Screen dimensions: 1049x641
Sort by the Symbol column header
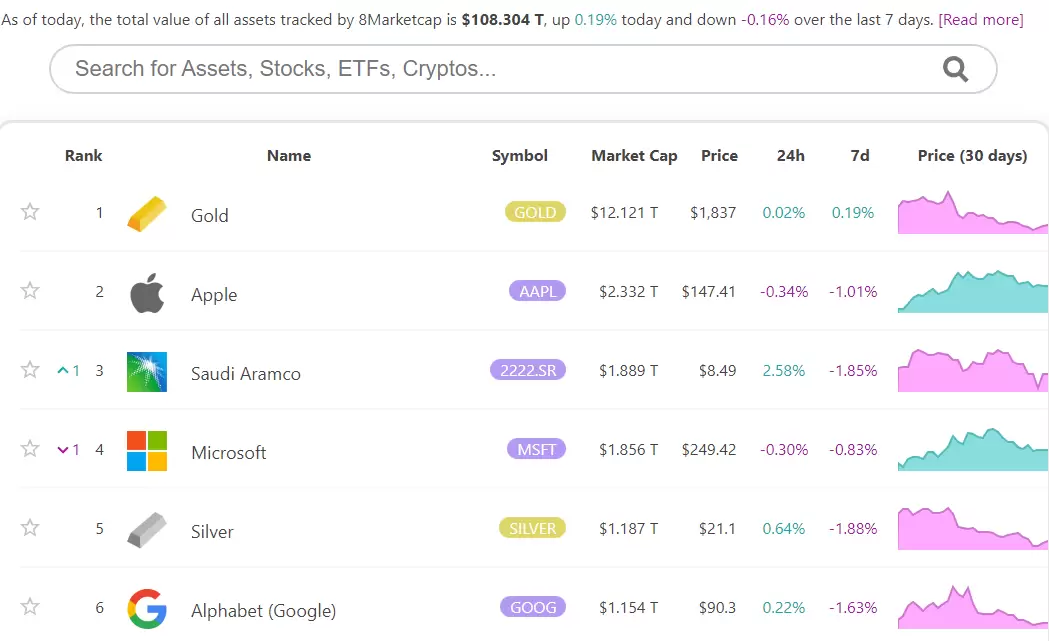tap(520, 156)
